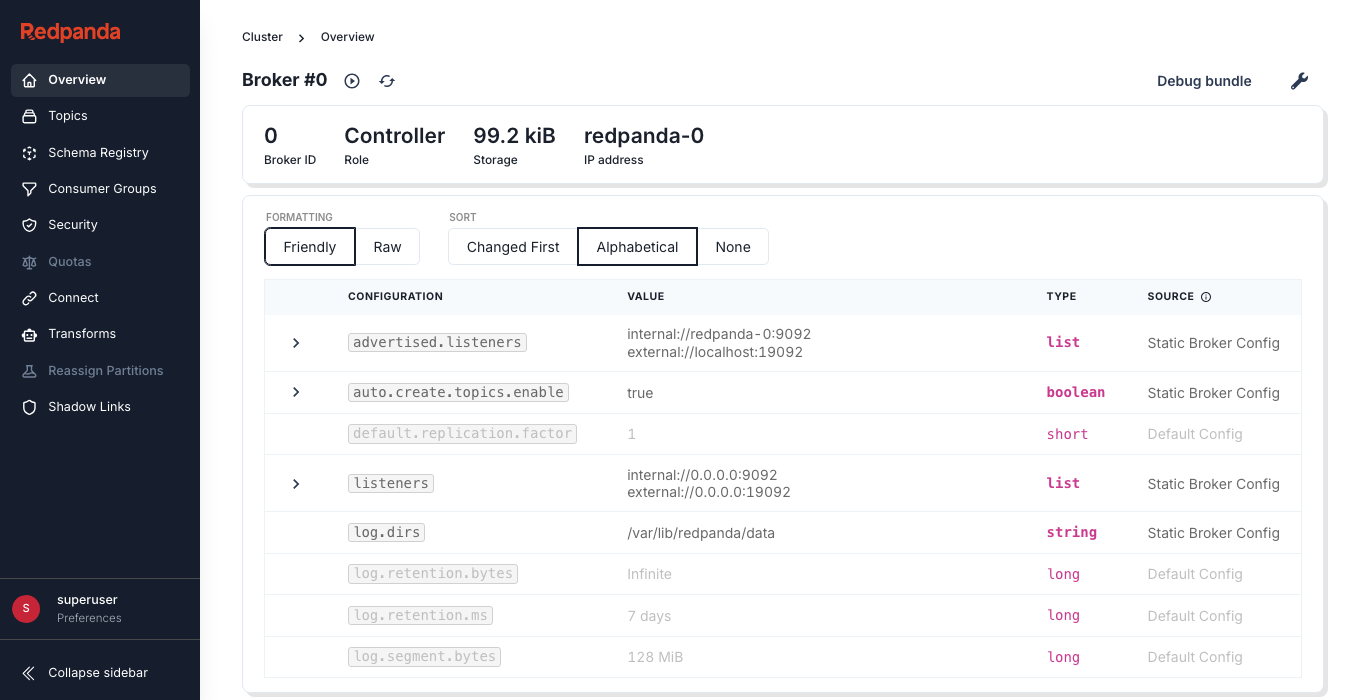Screen dimensions: 1366x700
Task: Navigate to Transforms in the sidebar
Action: [x=82, y=334]
